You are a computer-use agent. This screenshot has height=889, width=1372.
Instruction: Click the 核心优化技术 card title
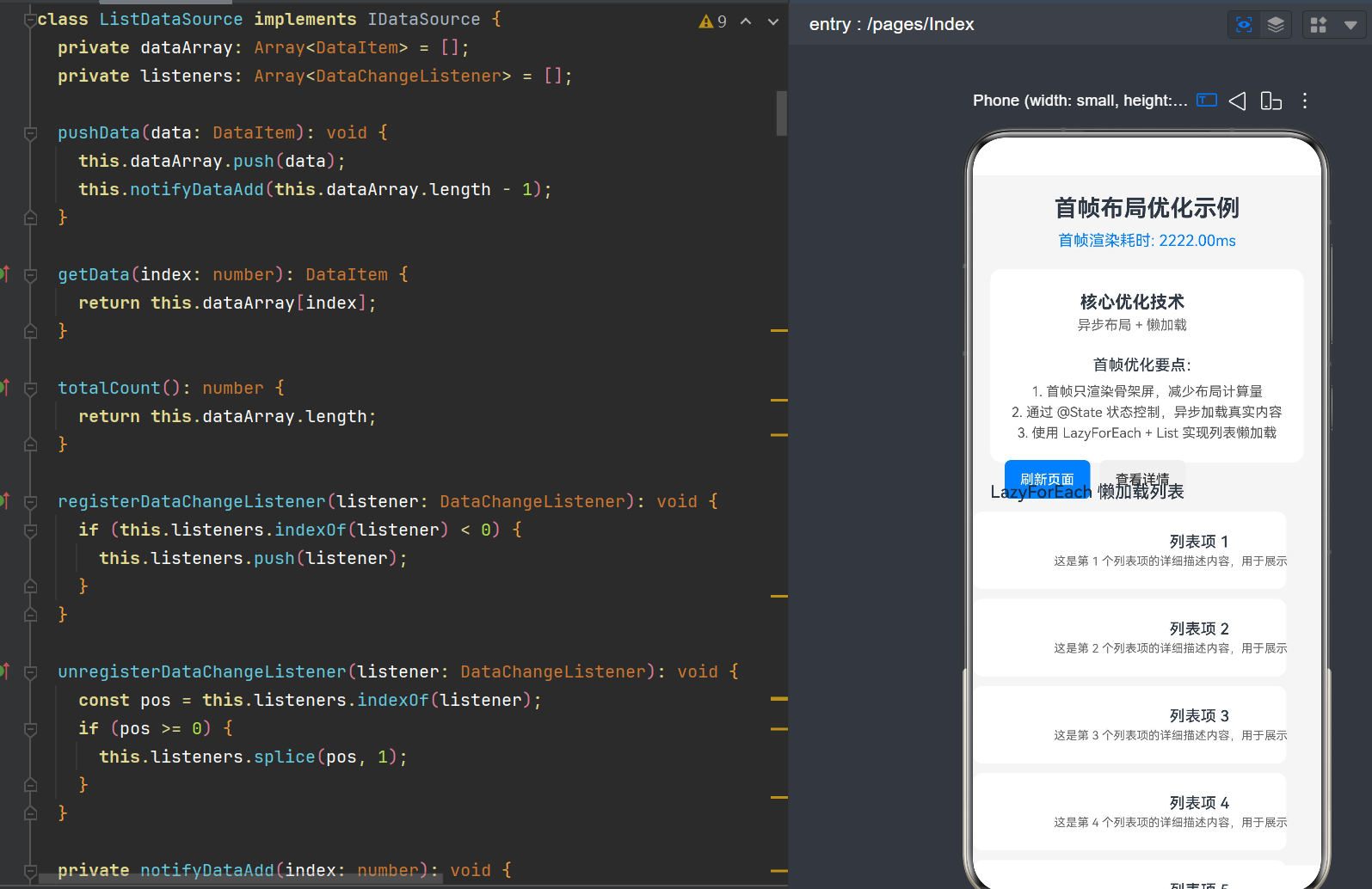coord(1132,302)
